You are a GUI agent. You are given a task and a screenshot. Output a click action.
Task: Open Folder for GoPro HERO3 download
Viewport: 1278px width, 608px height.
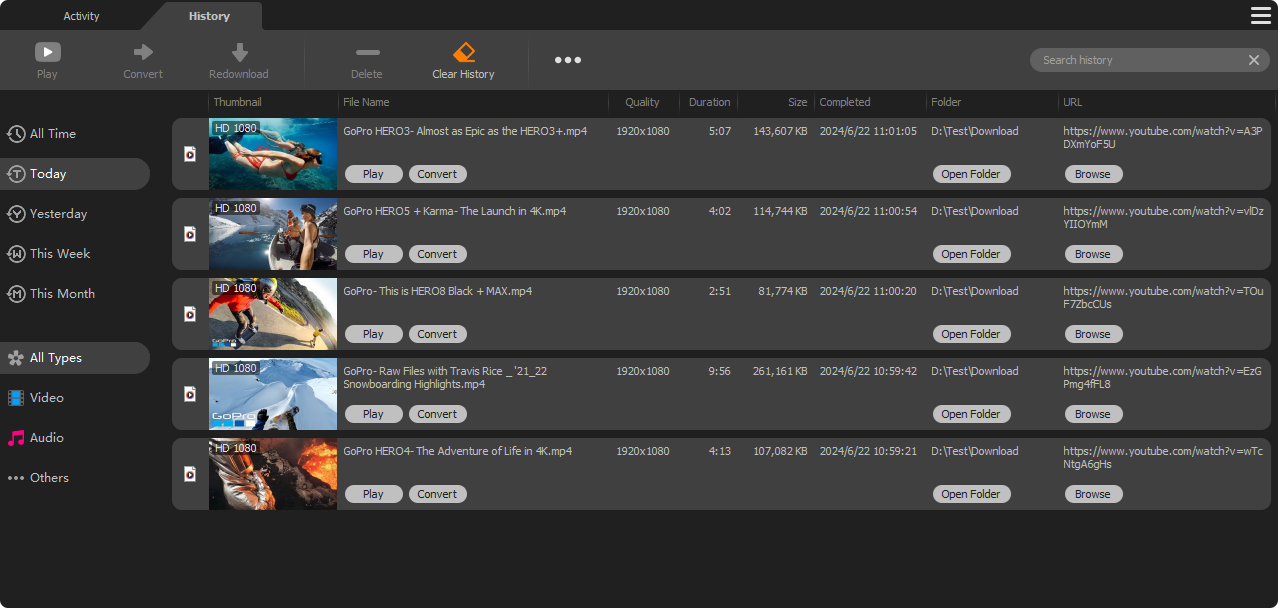971,174
